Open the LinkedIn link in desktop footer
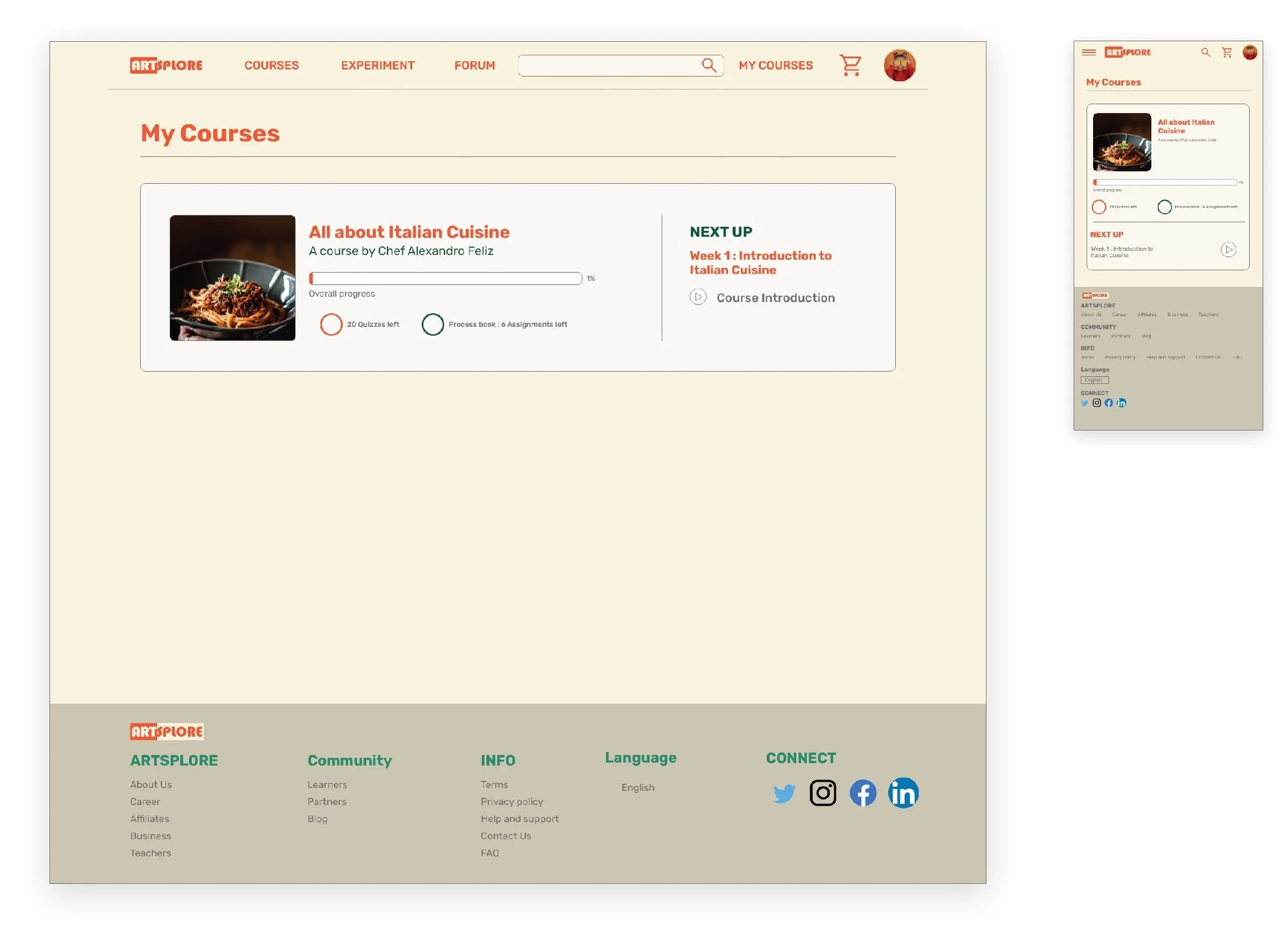1288x941 pixels. click(x=902, y=793)
